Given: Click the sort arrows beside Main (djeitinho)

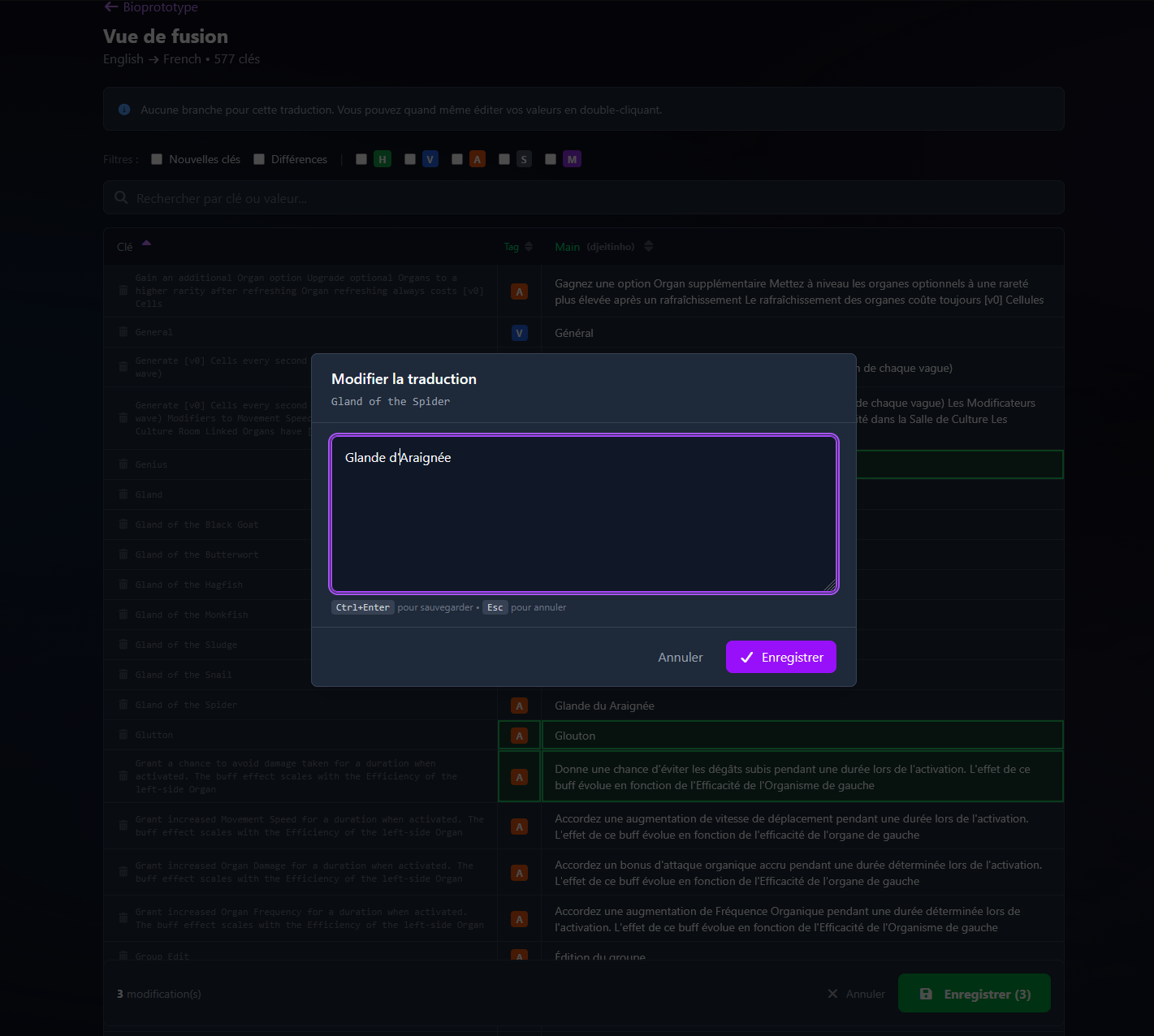Looking at the screenshot, I should coord(648,246).
